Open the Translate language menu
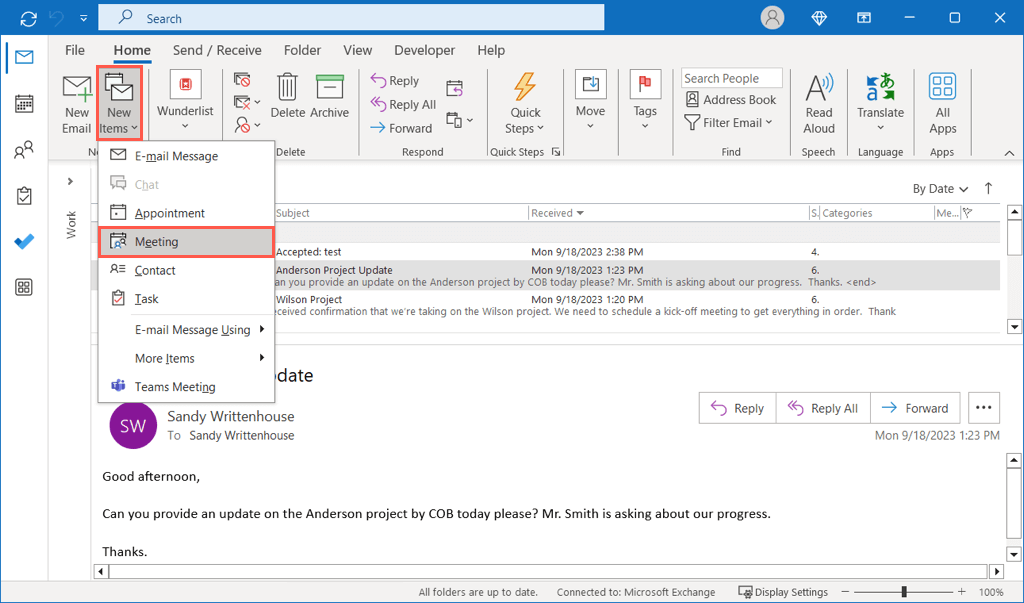 880,102
